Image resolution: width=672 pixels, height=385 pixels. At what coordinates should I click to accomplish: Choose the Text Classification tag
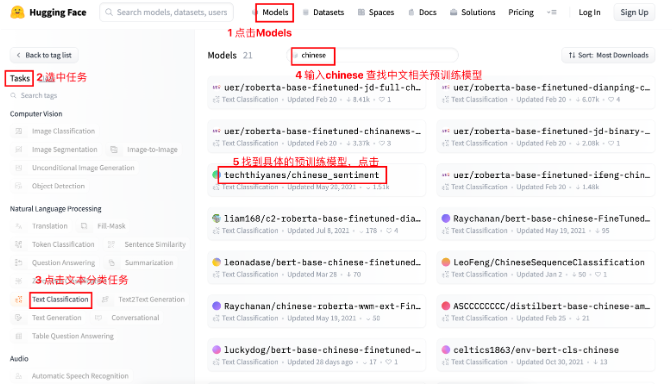point(60,299)
